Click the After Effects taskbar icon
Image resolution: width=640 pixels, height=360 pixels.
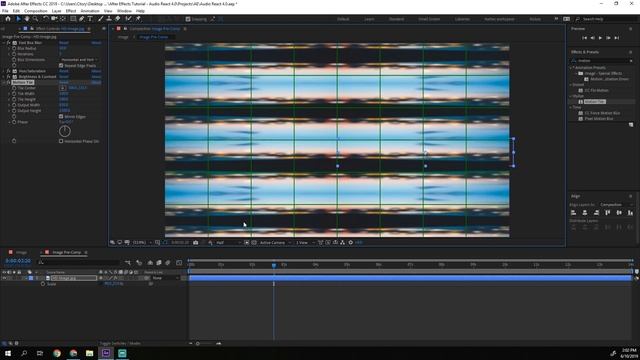106,353
